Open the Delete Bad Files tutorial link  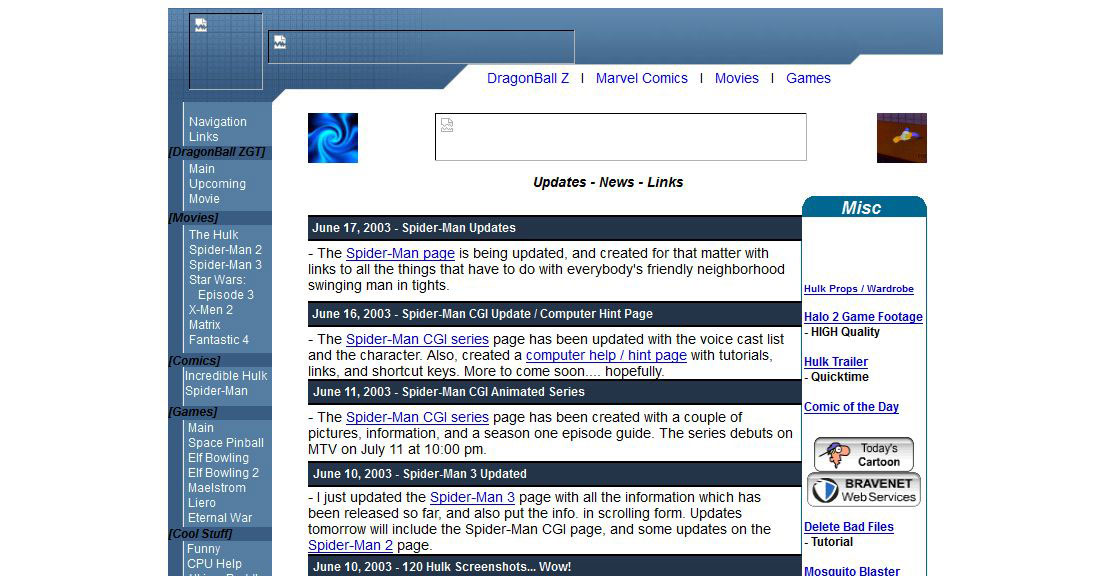coord(849,527)
